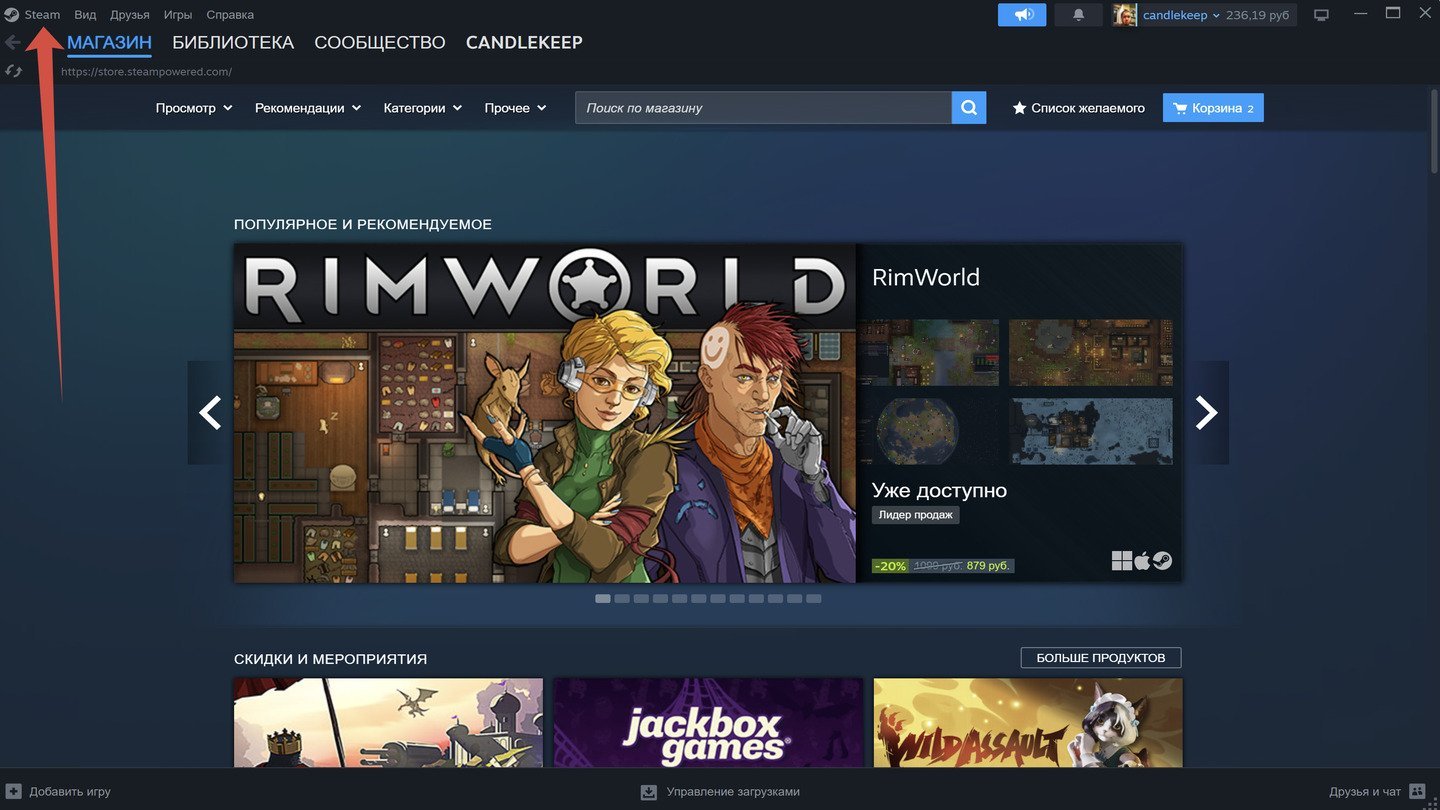Reload page with the refresh icon
This screenshot has width=1440, height=810.
coord(13,71)
